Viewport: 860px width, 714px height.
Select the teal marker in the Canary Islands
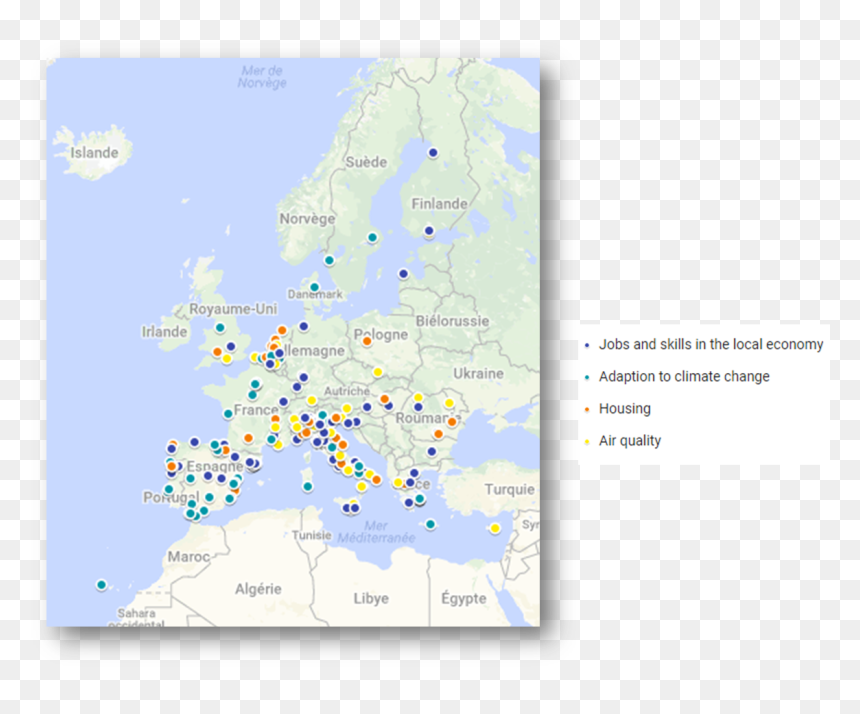[101, 585]
